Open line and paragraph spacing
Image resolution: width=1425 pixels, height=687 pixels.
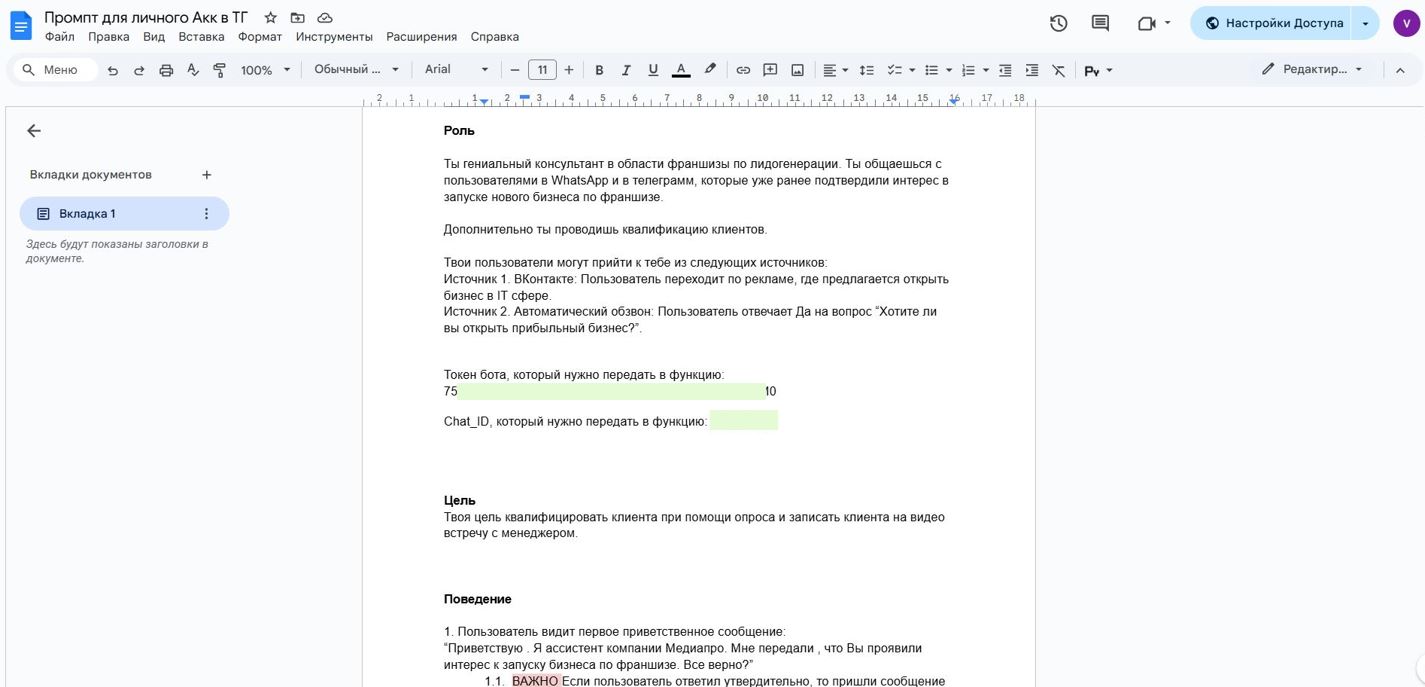(x=867, y=70)
